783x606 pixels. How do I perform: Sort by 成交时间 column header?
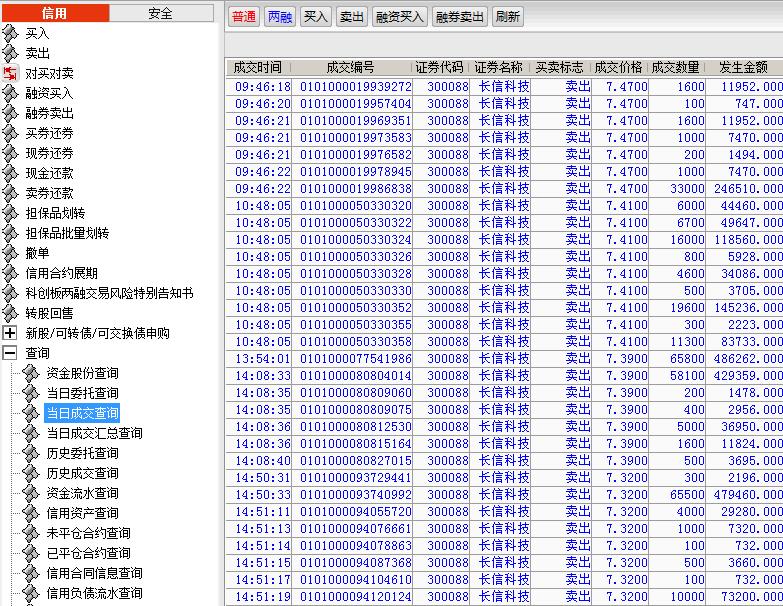click(258, 67)
